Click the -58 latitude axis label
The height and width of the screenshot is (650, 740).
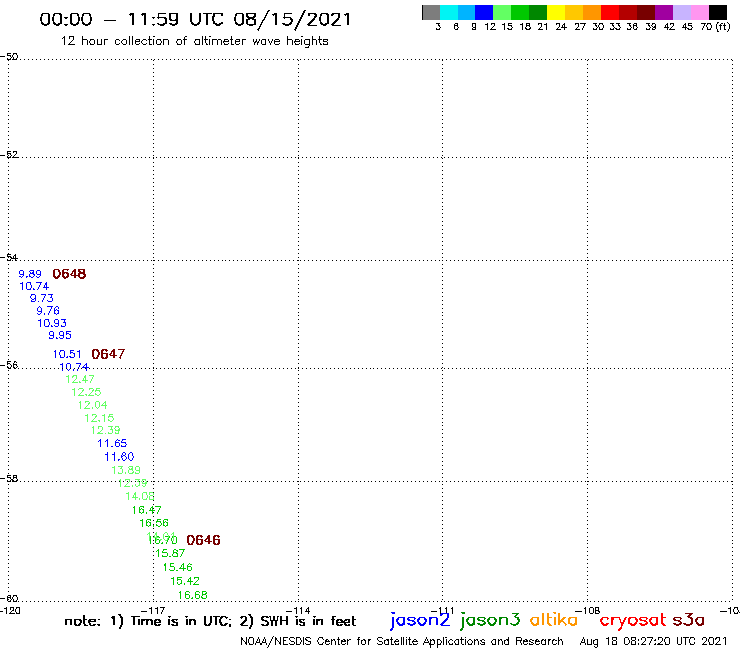9,478
